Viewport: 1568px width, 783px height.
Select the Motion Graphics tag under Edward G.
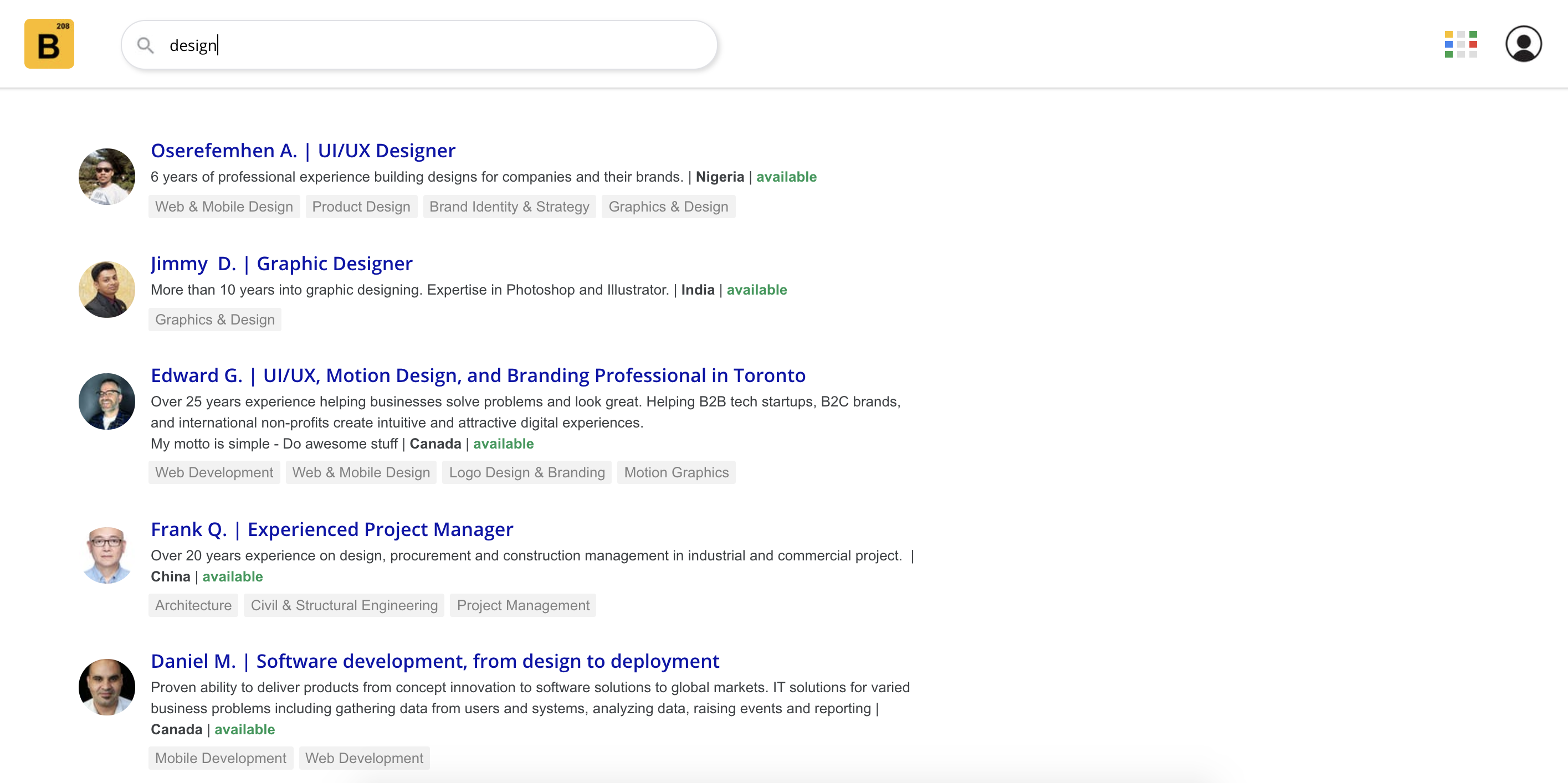[x=677, y=472]
